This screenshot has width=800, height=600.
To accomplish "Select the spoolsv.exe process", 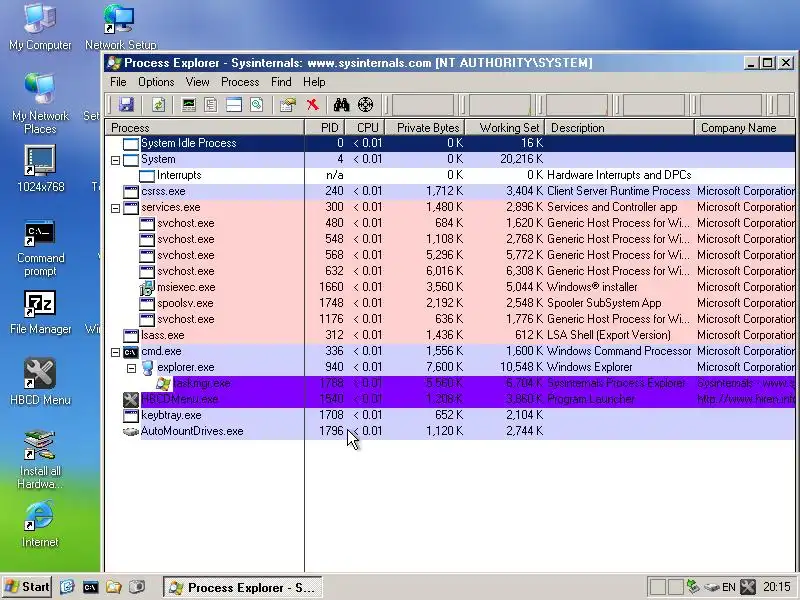I will (450, 304).
